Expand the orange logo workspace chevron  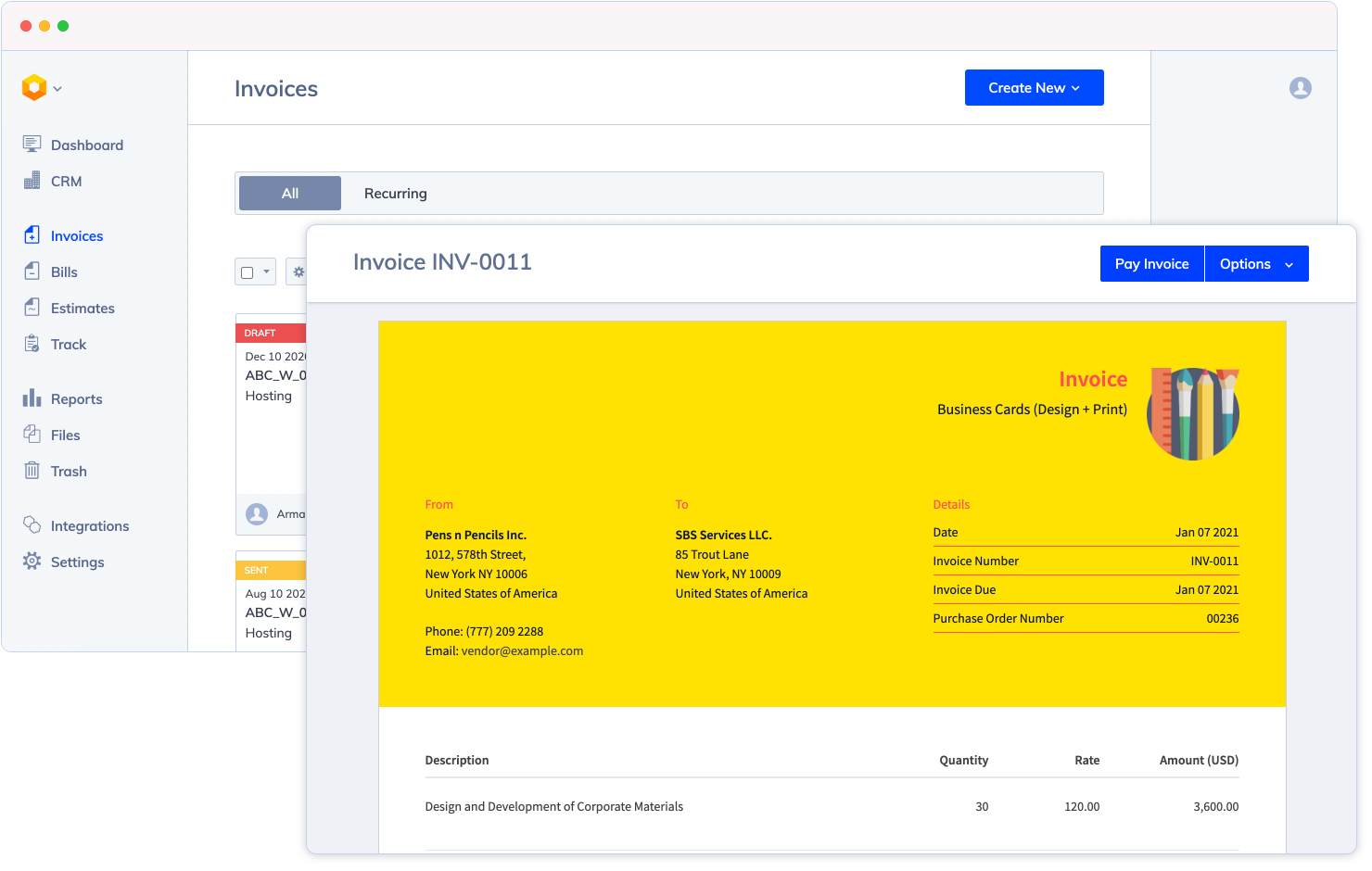[57, 89]
